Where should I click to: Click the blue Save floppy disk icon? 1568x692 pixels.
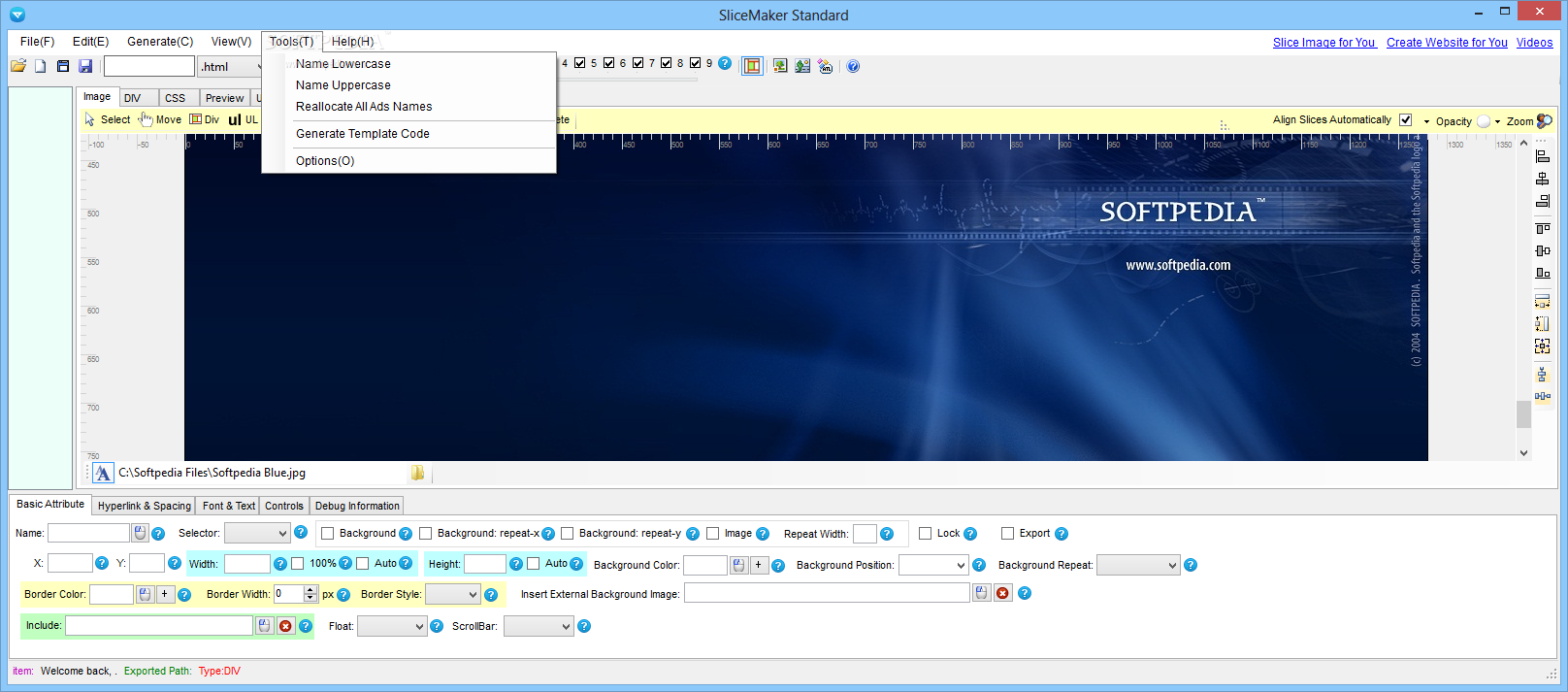point(85,66)
